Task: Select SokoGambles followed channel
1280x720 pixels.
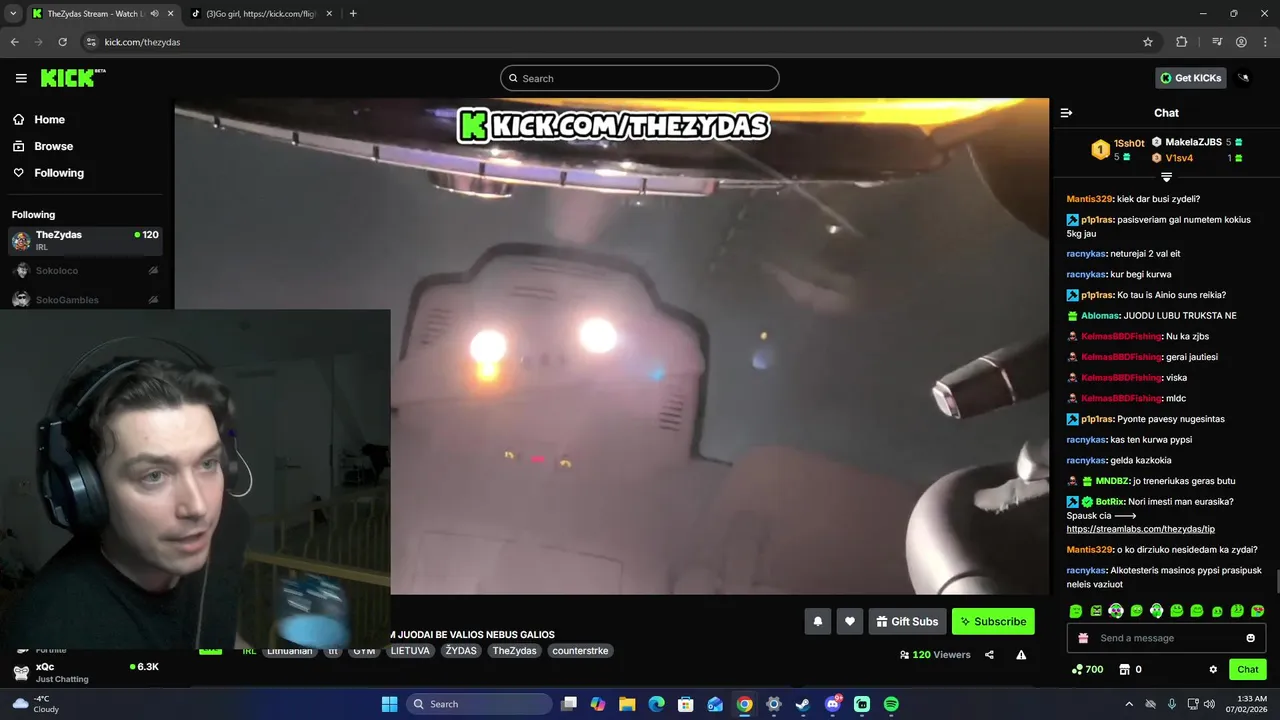Action: tap(85, 300)
